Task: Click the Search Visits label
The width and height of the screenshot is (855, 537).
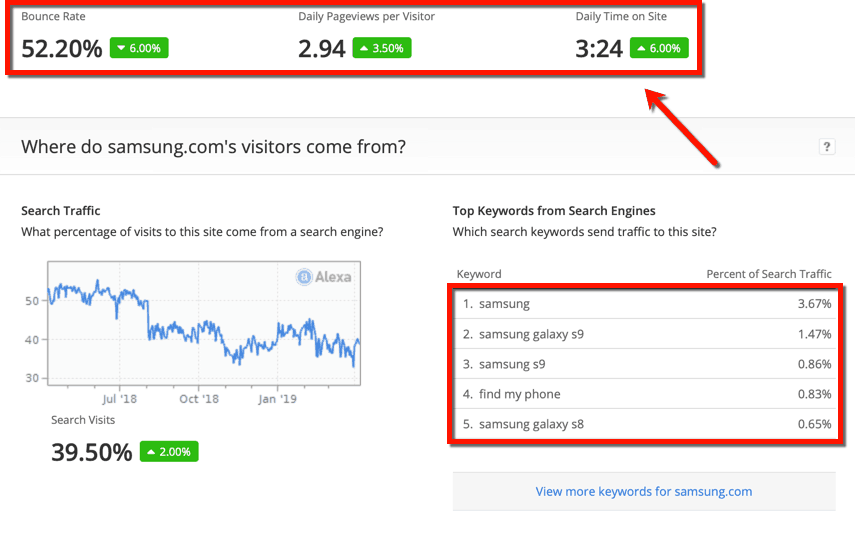Action: click(83, 420)
